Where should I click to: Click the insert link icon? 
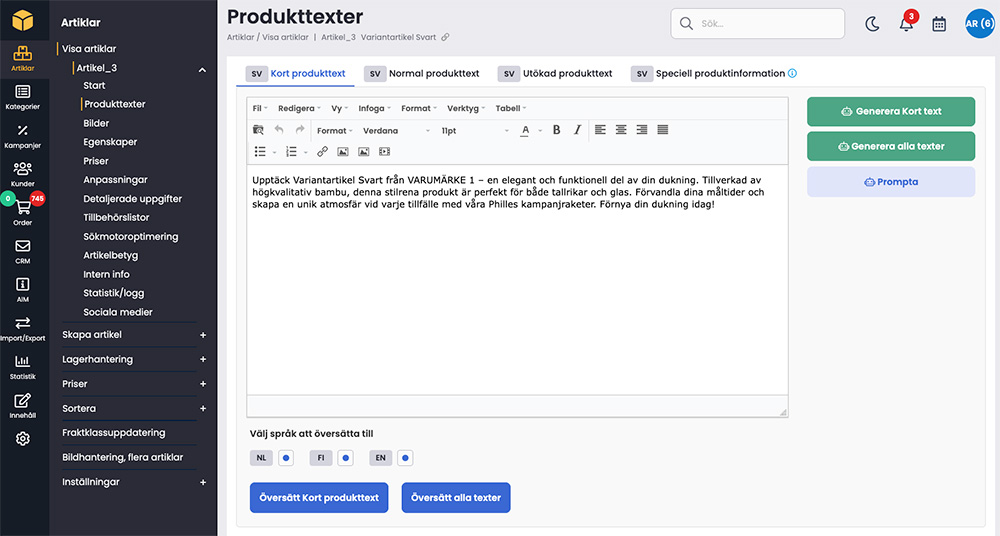click(x=322, y=152)
